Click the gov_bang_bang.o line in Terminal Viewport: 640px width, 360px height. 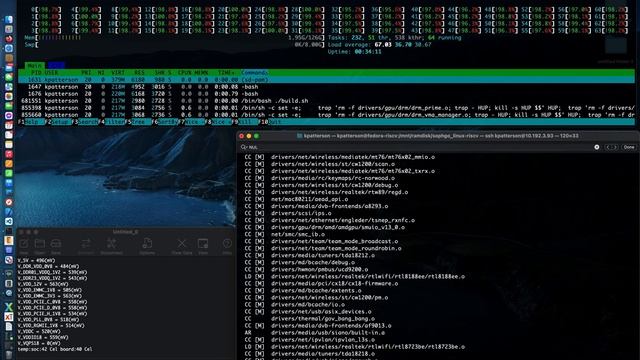(x=309, y=318)
